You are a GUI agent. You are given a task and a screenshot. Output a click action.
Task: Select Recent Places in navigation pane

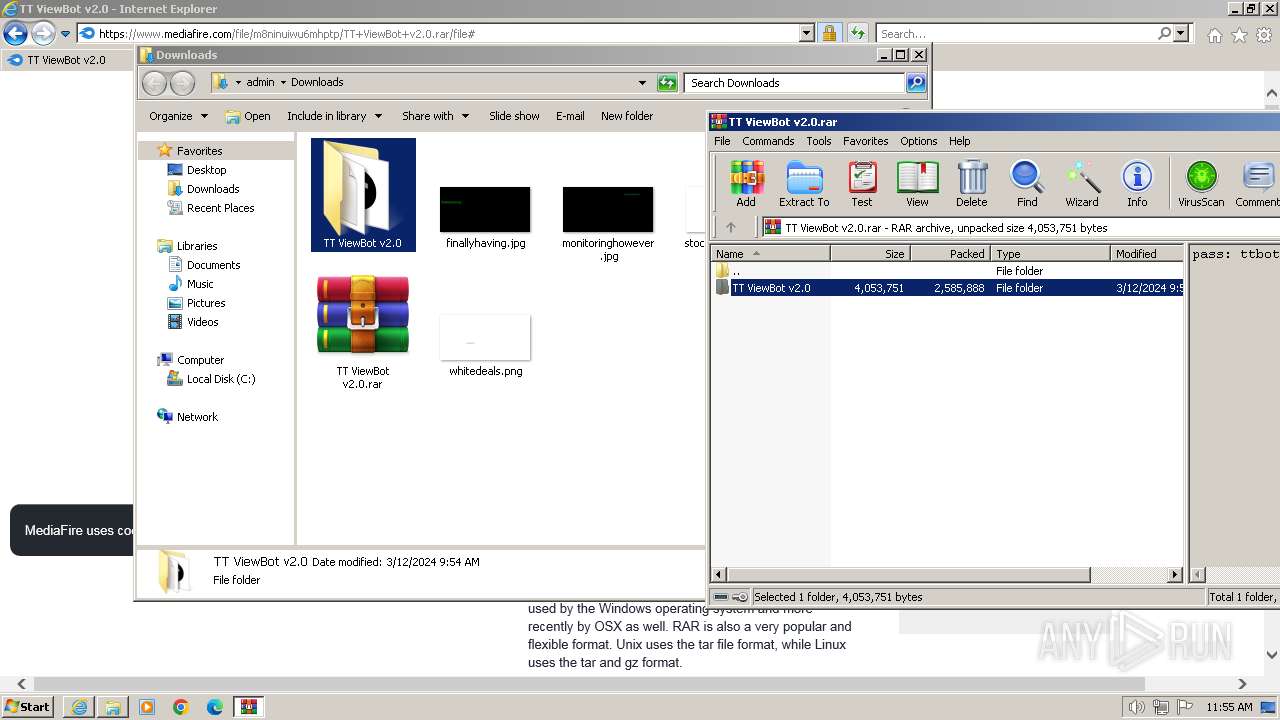(220, 208)
